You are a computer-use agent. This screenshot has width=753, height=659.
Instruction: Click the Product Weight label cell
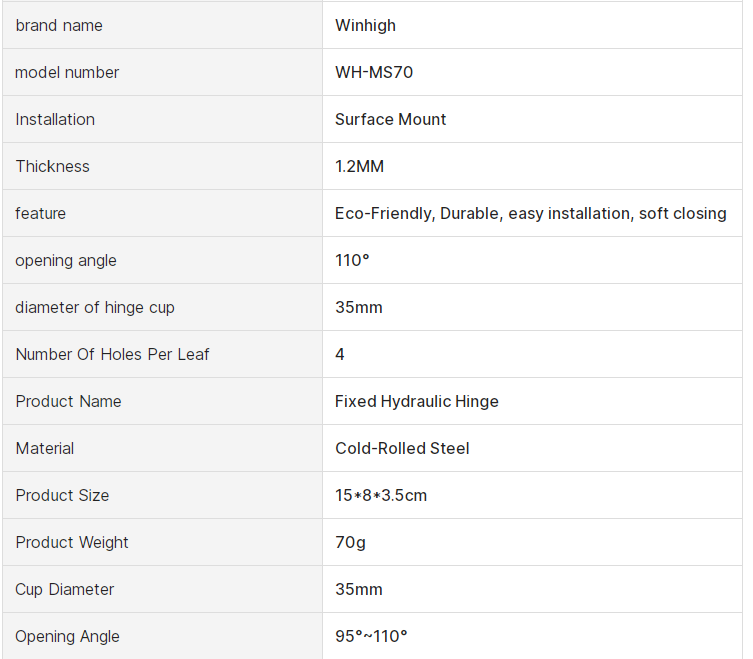point(72,542)
